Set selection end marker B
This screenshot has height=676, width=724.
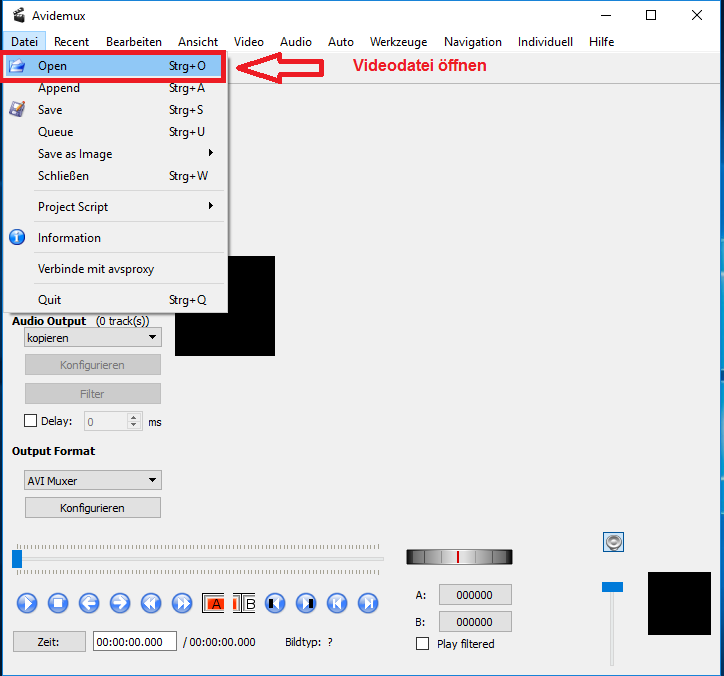coord(246,603)
